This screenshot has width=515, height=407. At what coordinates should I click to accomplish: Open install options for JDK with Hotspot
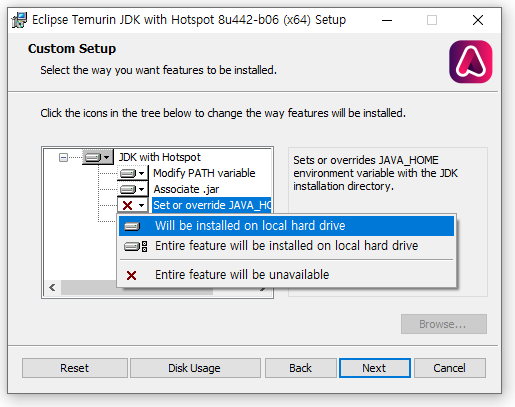[x=97, y=157]
